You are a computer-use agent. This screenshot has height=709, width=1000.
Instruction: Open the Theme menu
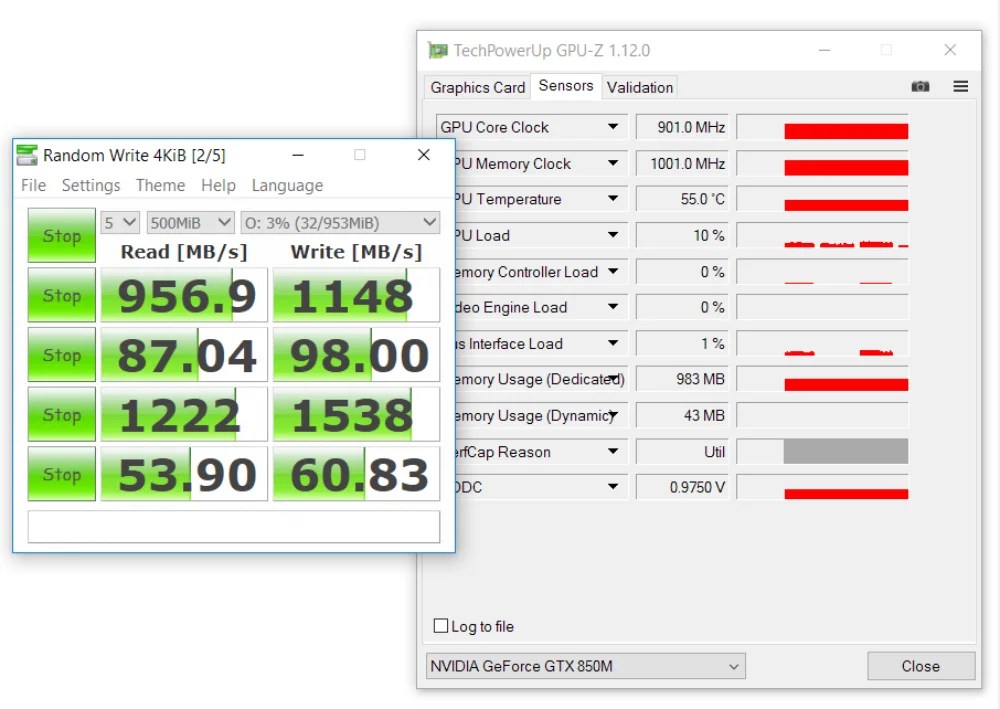160,186
